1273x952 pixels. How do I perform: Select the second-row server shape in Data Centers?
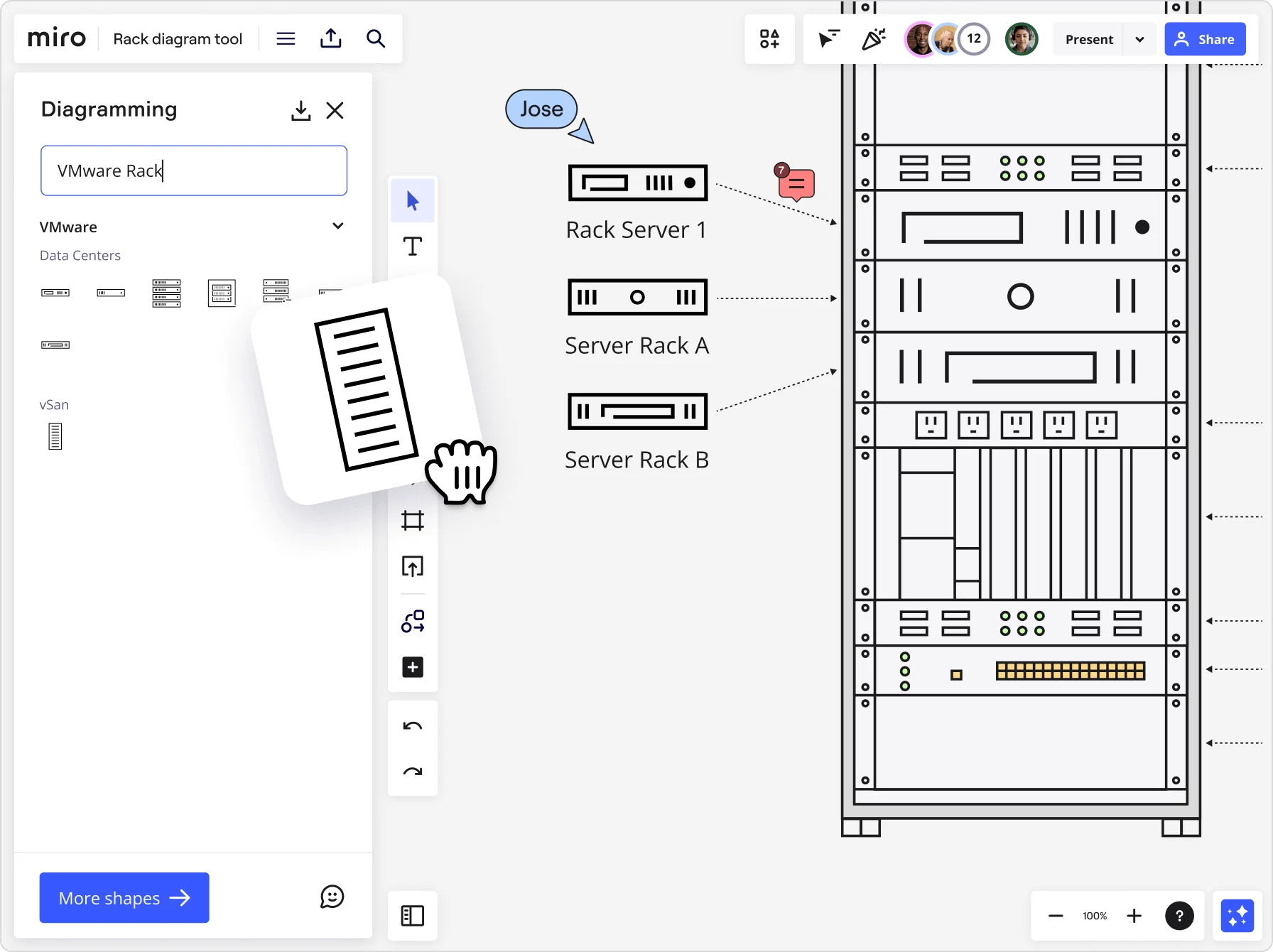click(x=55, y=345)
